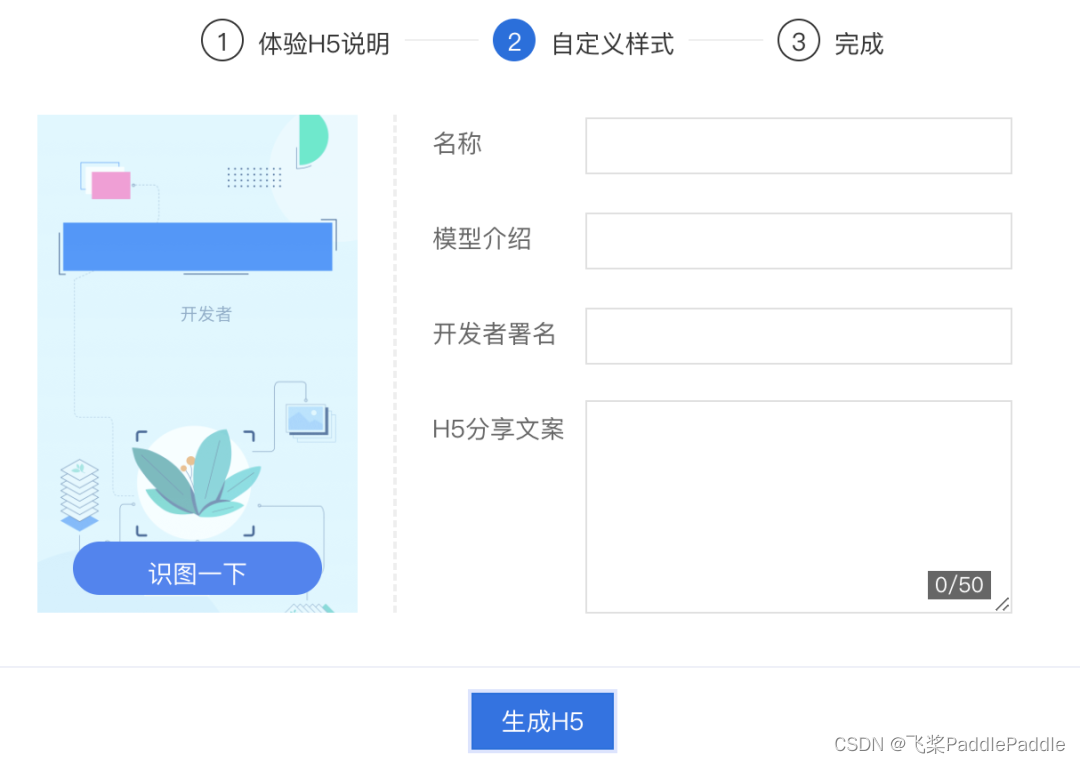
Task: Click the green semicircle decoration in preview
Action: 311,139
